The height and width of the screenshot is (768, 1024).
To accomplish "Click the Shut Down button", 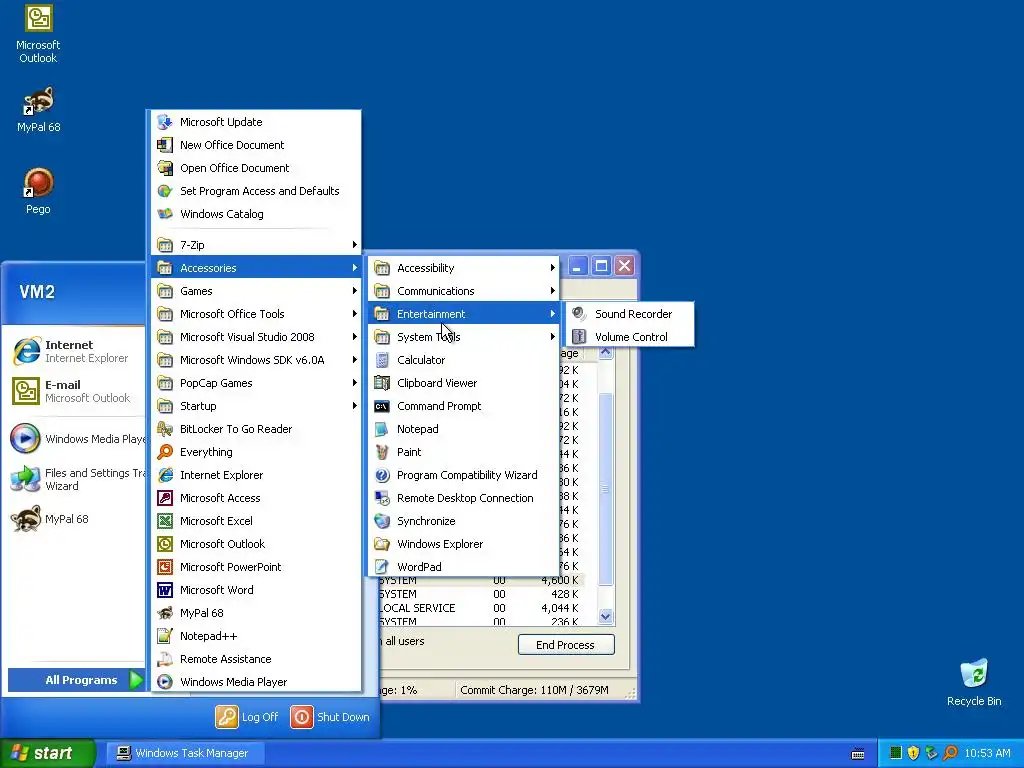I will pyautogui.click(x=330, y=717).
